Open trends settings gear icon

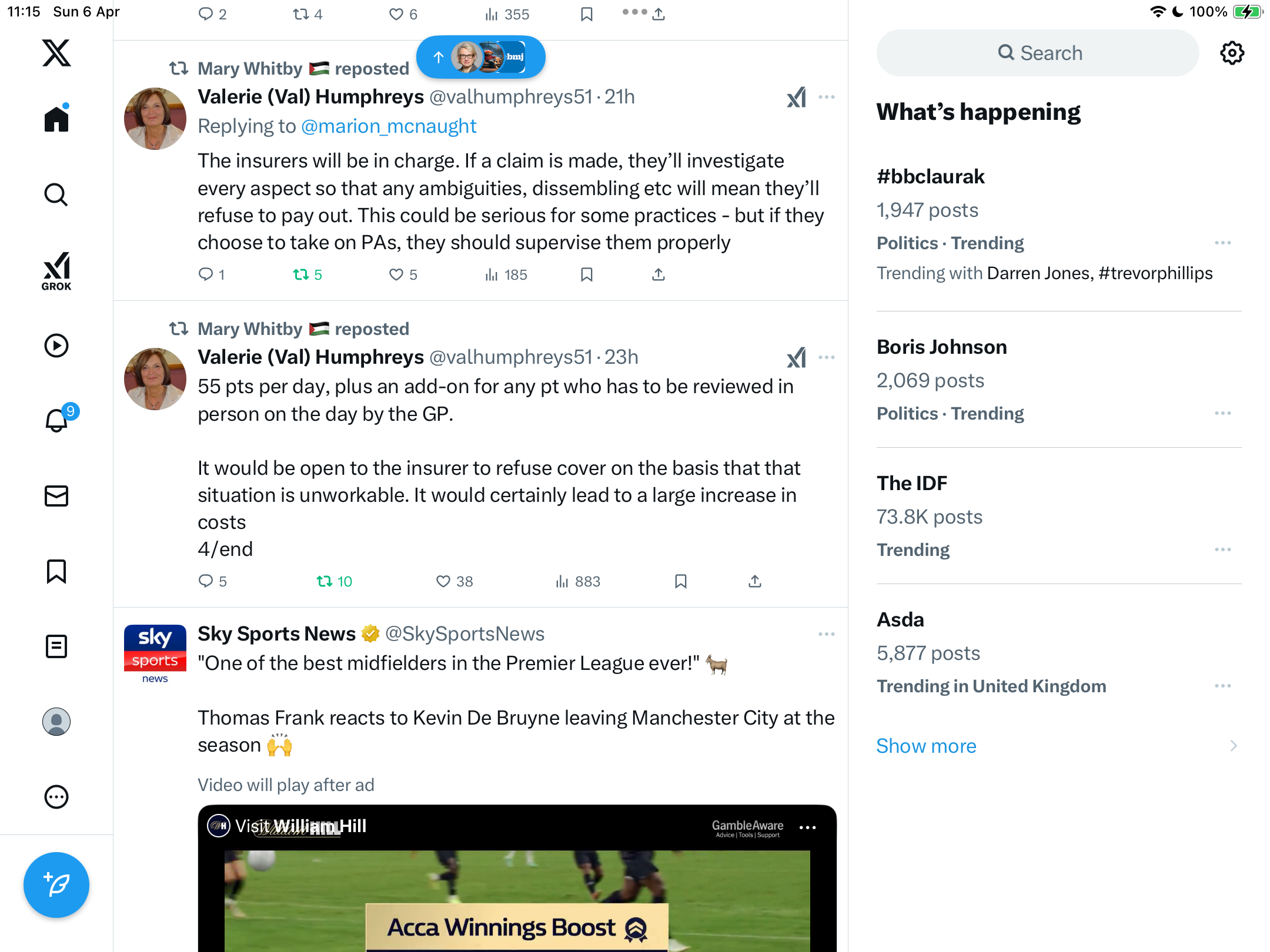click(1232, 53)
